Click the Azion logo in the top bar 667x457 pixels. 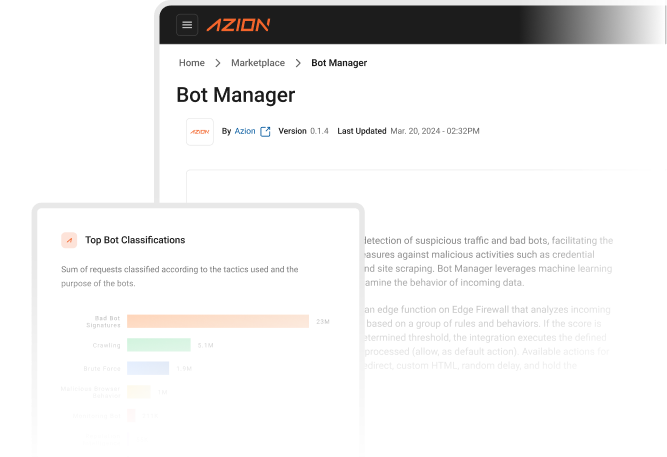[x=238, y=25]
